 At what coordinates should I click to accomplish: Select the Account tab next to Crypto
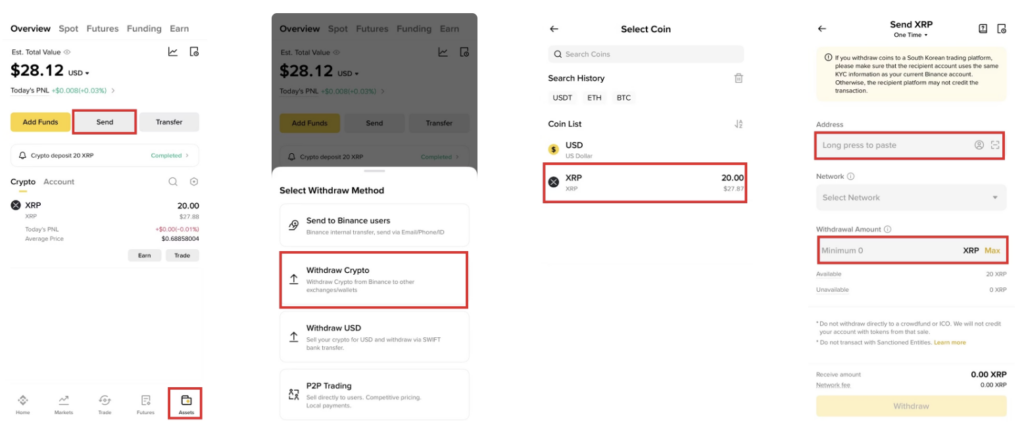pos(59,182)
